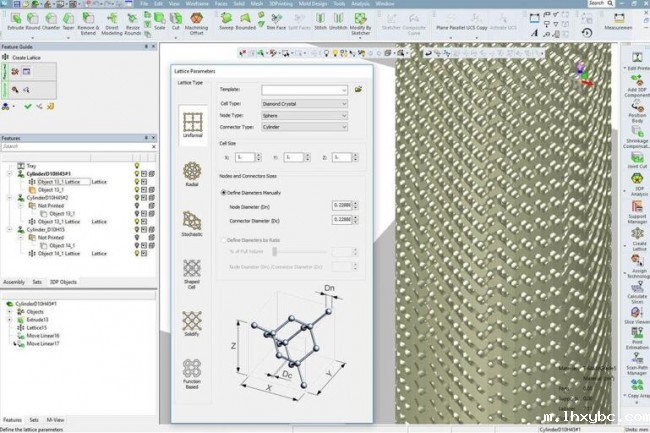Screen dimensions: 650x433
Task: Open Connector Type dropdown showing Cylinder
Action: pos(304,127)
